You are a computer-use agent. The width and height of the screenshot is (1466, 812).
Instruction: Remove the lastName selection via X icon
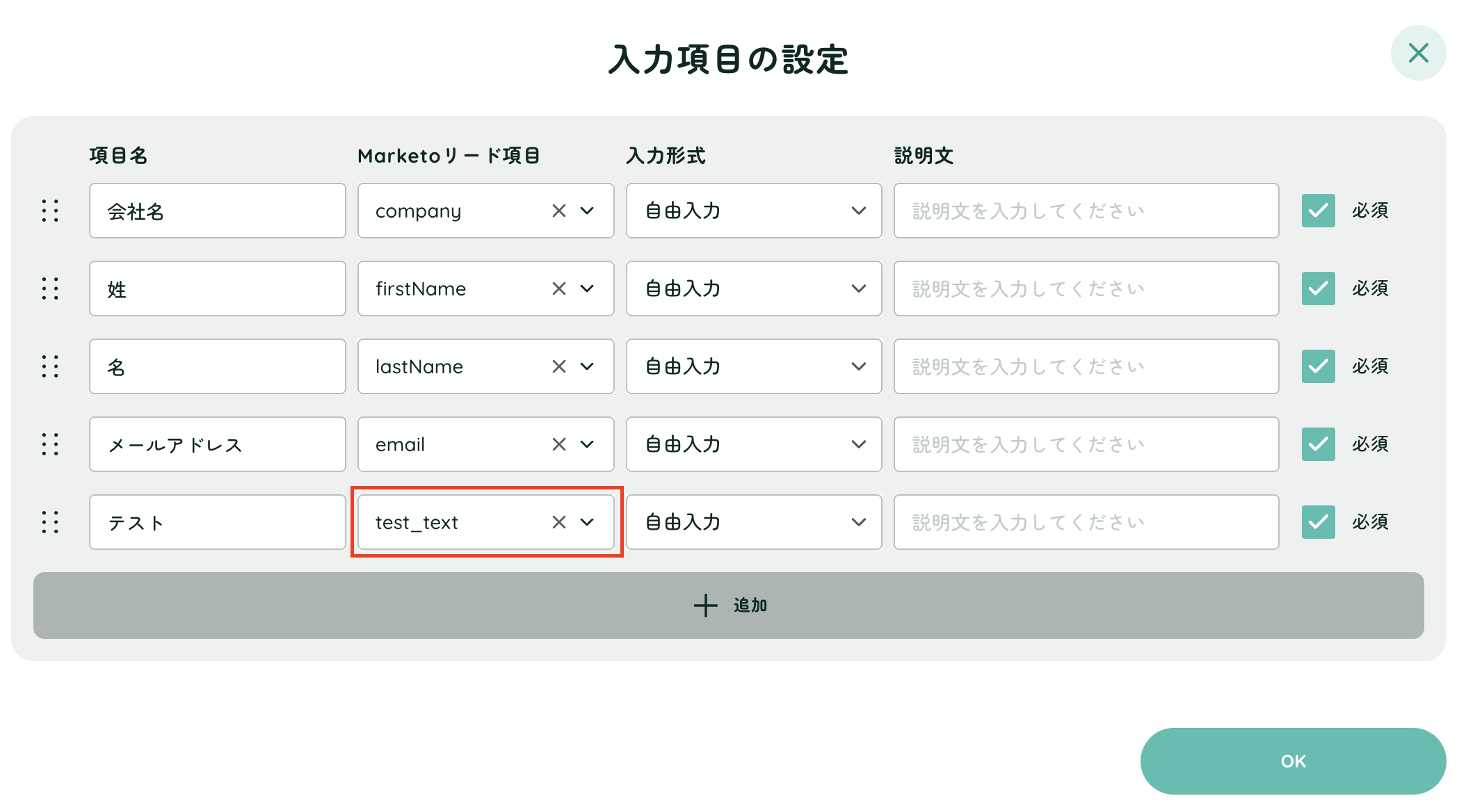point(559,366)
